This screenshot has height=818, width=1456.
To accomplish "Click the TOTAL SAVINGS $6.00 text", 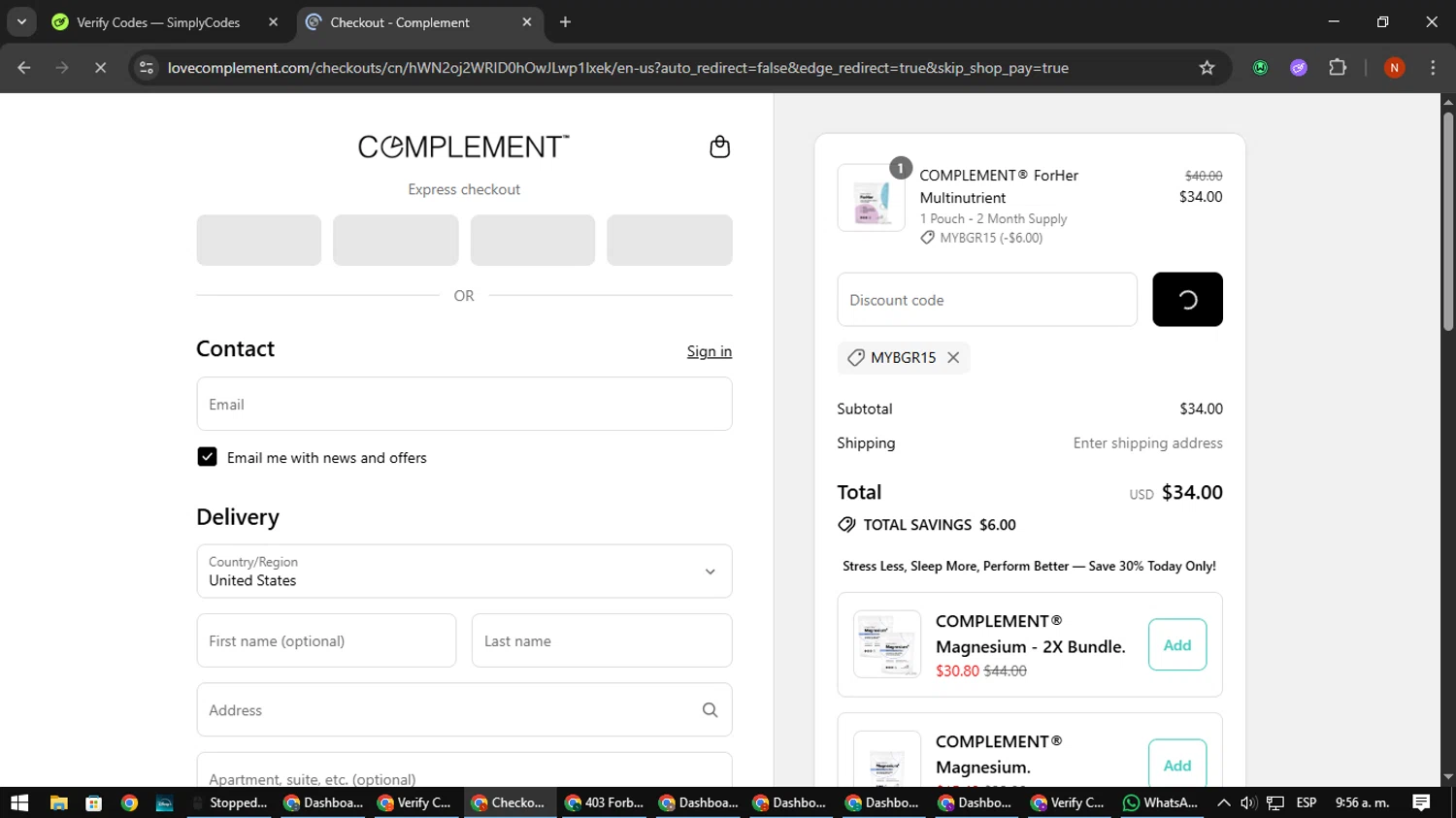I will pos(940,525).
